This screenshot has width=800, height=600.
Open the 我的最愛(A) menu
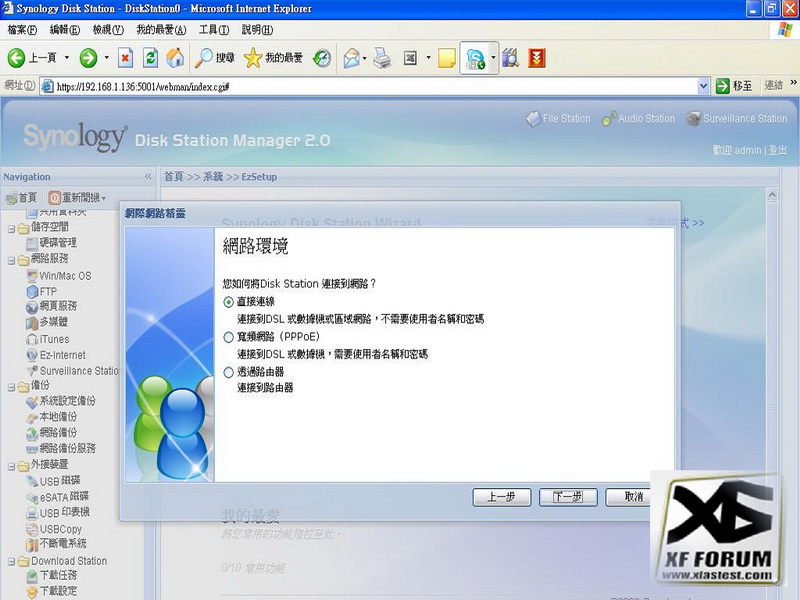click(x=161, y=30)
